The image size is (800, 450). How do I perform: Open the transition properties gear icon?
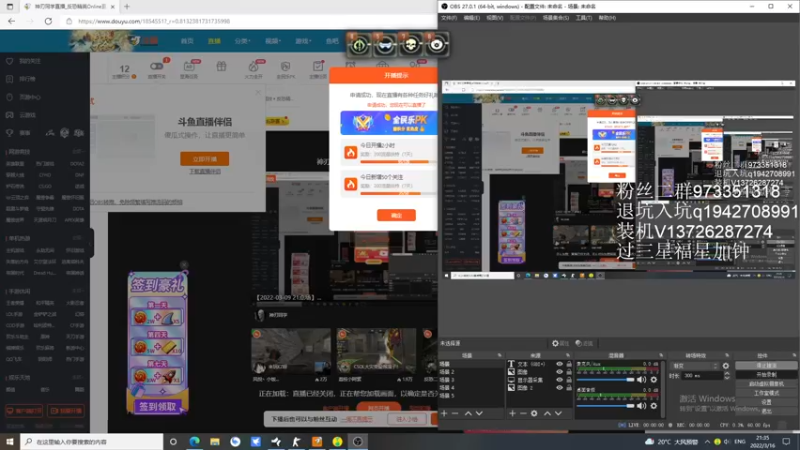tap(726, 366)
